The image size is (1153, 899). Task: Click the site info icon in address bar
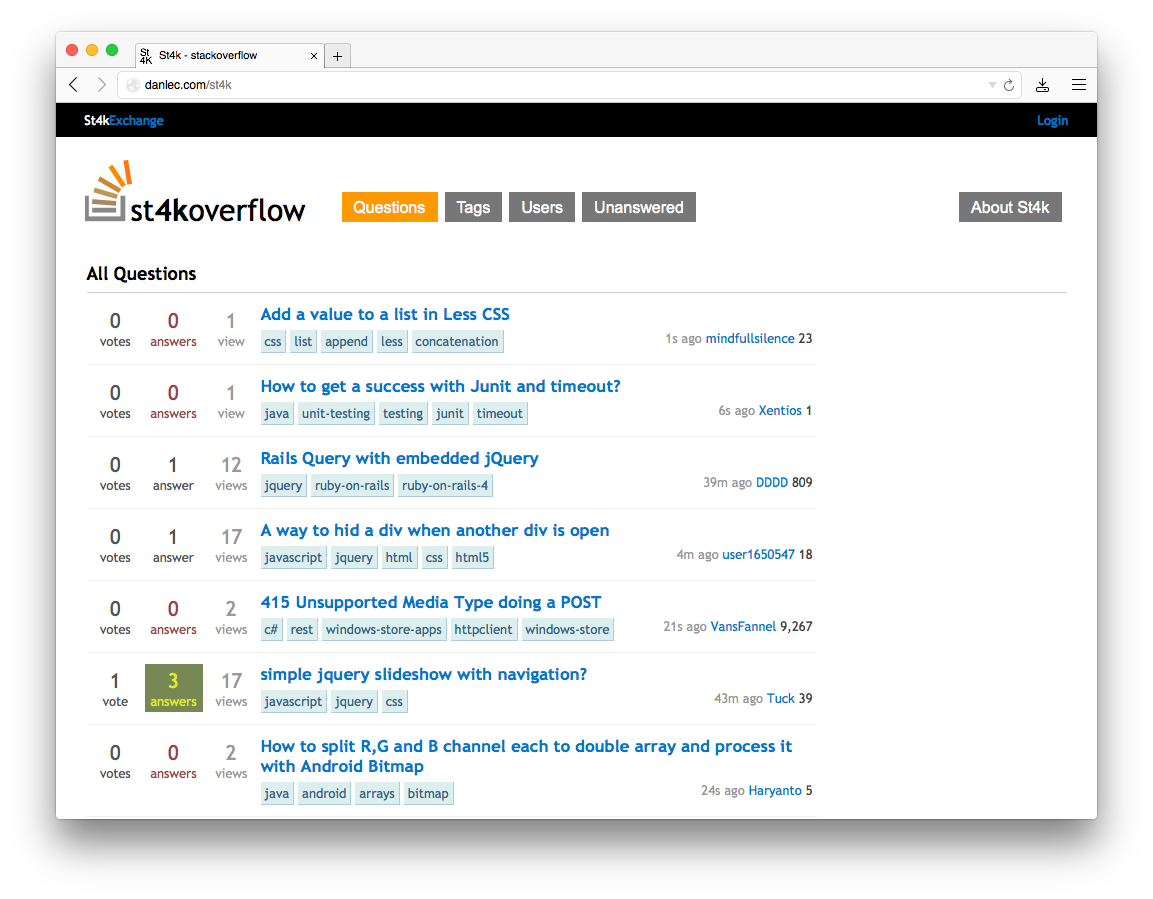pyautogui.click(x=133, y=85)
